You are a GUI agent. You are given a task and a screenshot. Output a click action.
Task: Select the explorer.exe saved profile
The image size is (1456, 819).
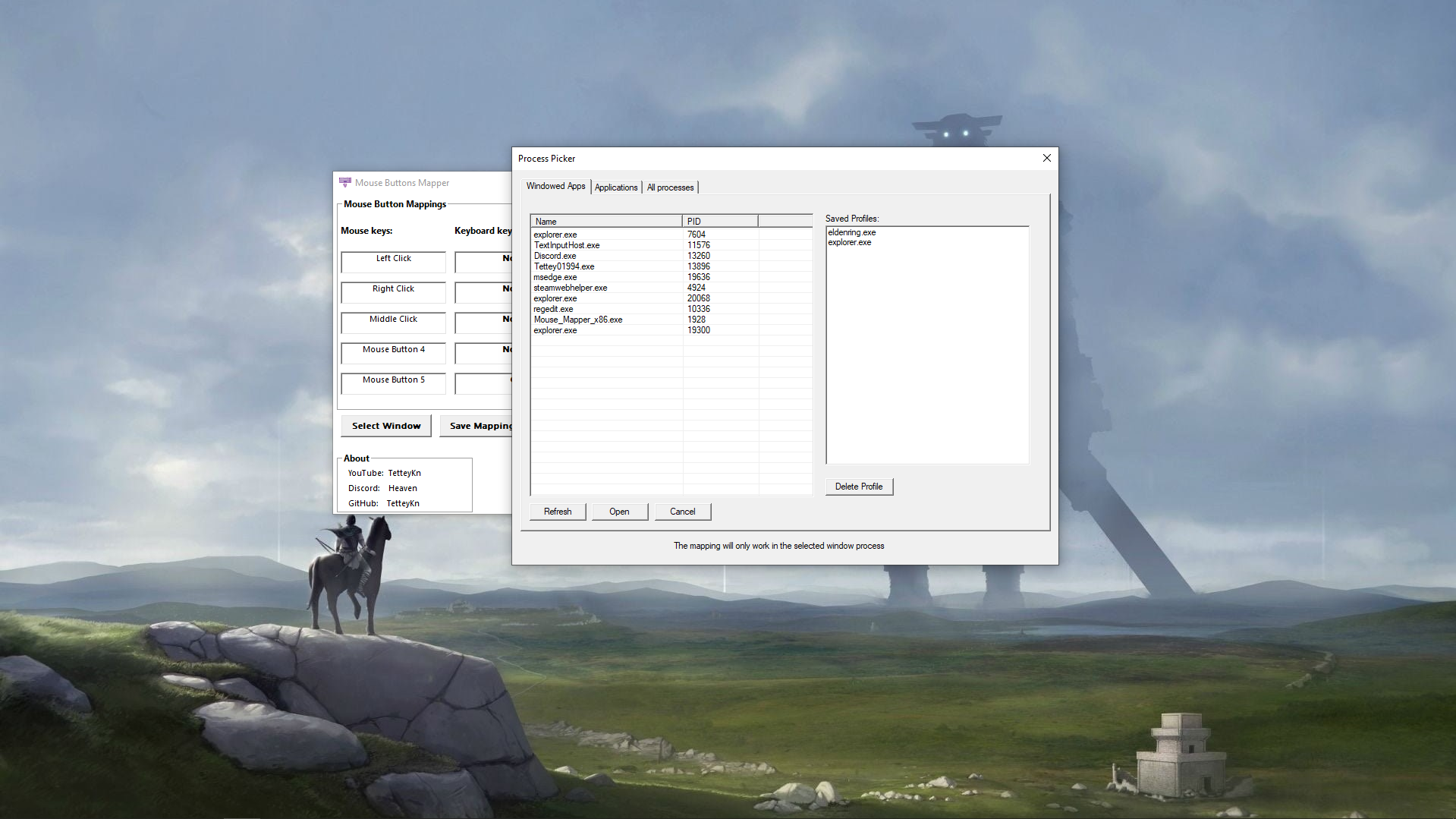(x=850, y=242)
